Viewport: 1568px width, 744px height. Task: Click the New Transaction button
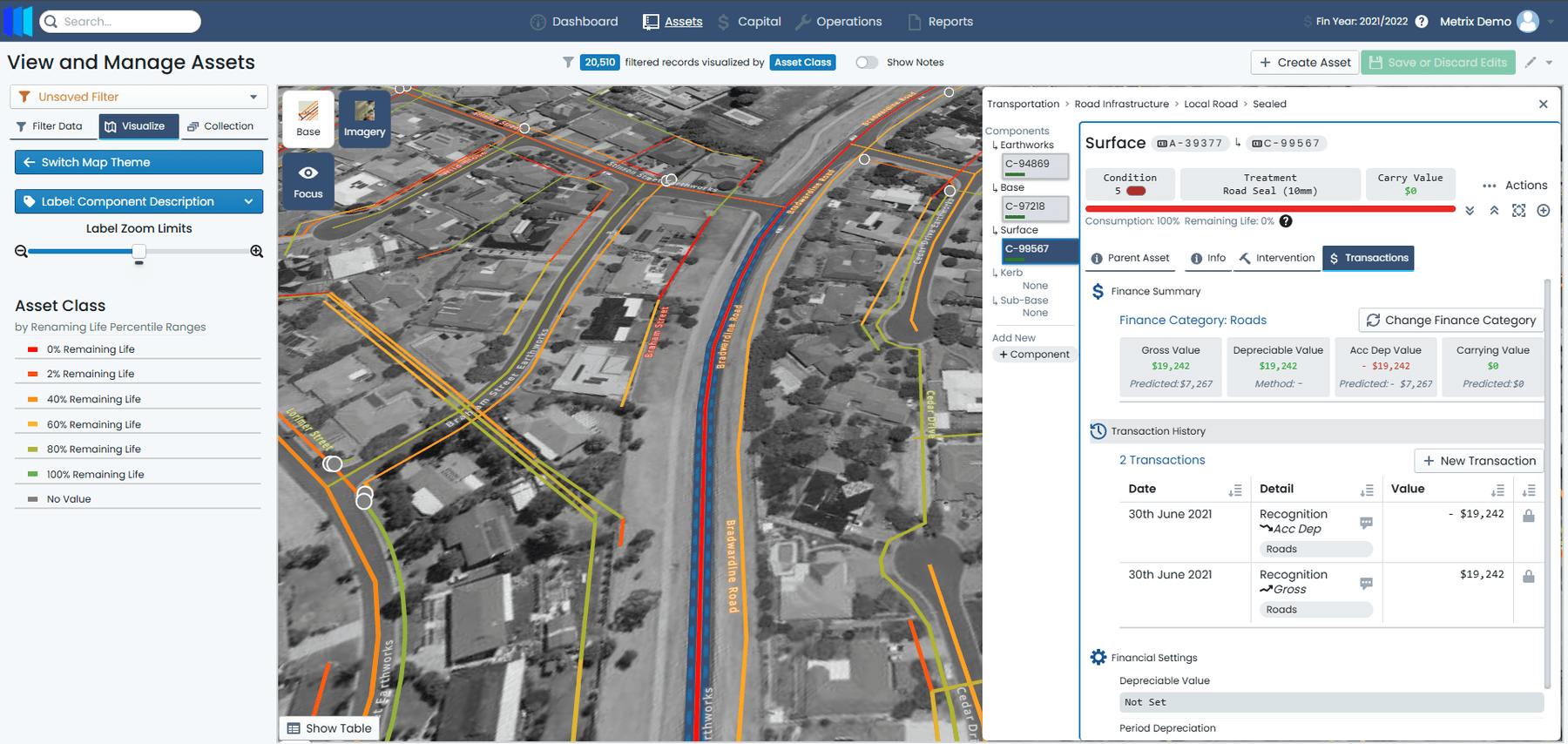pyautogui.click(x=1478, y=461)
